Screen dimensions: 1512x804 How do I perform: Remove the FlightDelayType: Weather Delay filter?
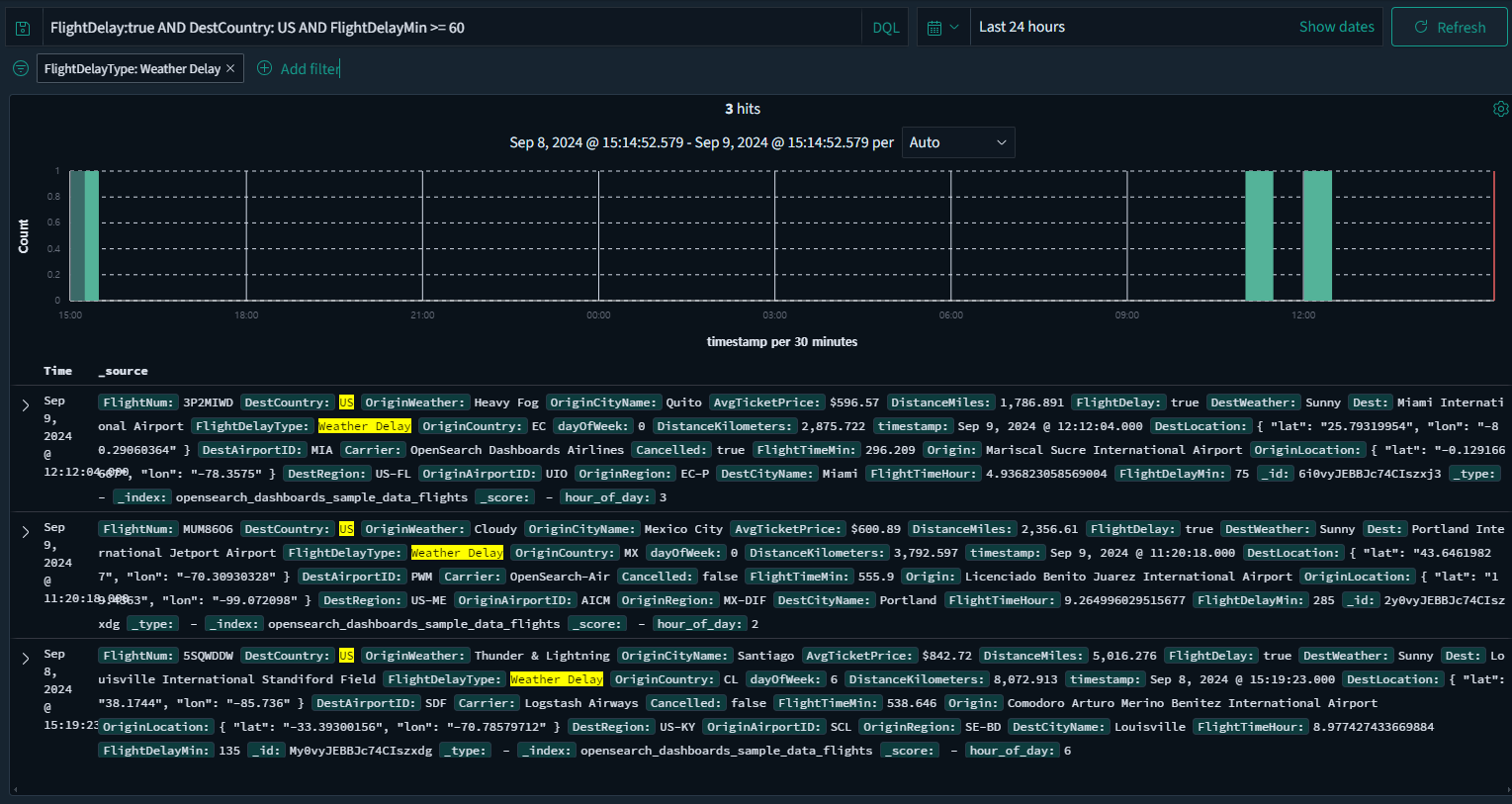pyautogui.click(x=230, y=68)
